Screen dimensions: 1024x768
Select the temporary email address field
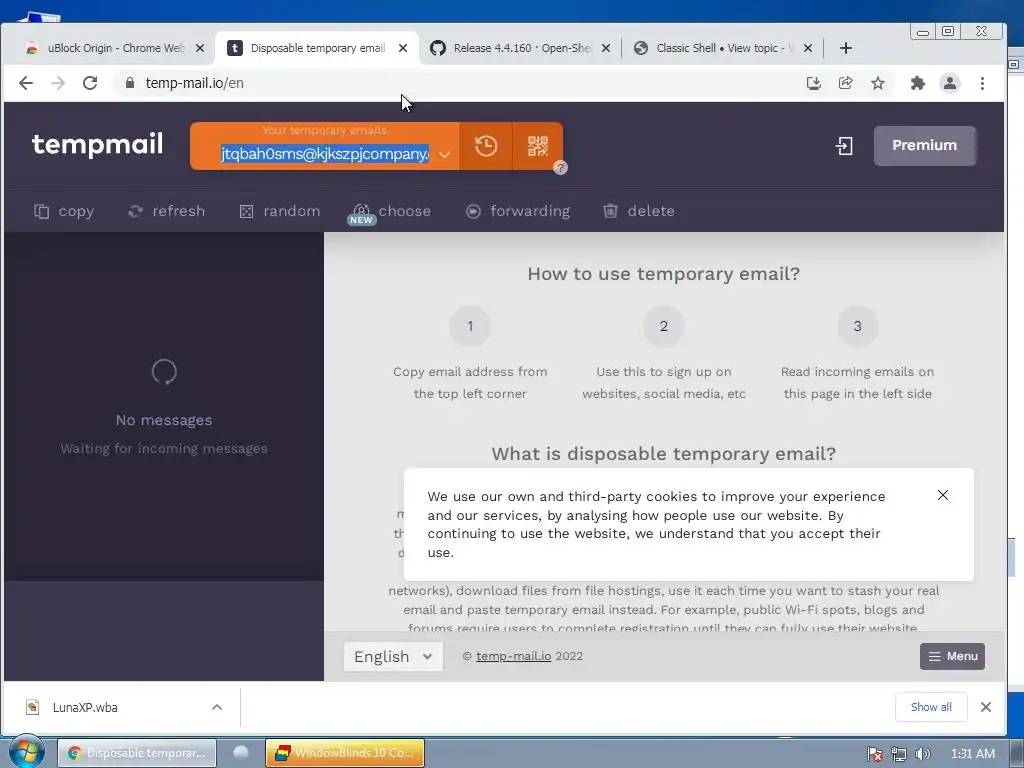pyautogui.click(x=325, y=154)
